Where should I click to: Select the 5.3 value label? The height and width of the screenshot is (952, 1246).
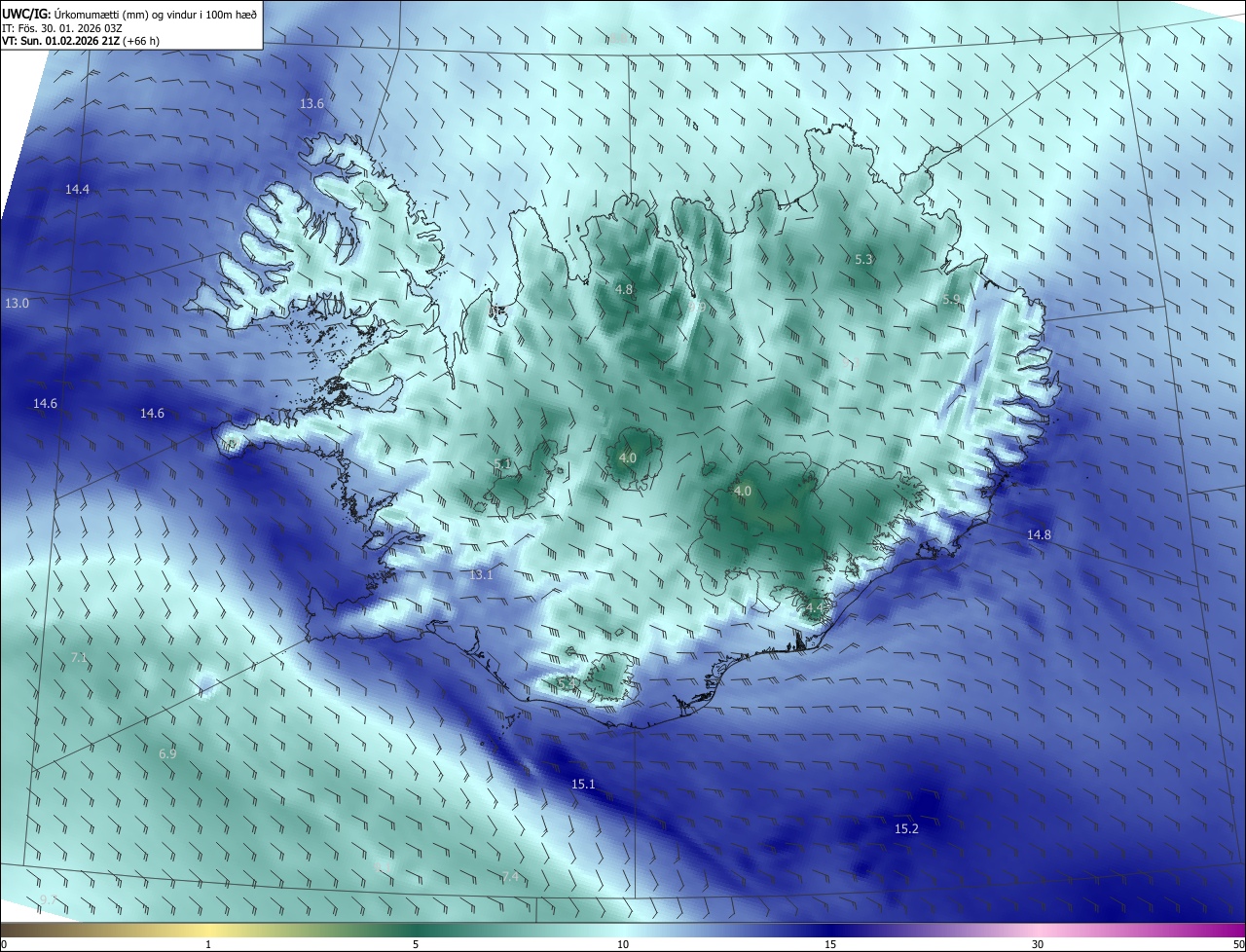863,260
